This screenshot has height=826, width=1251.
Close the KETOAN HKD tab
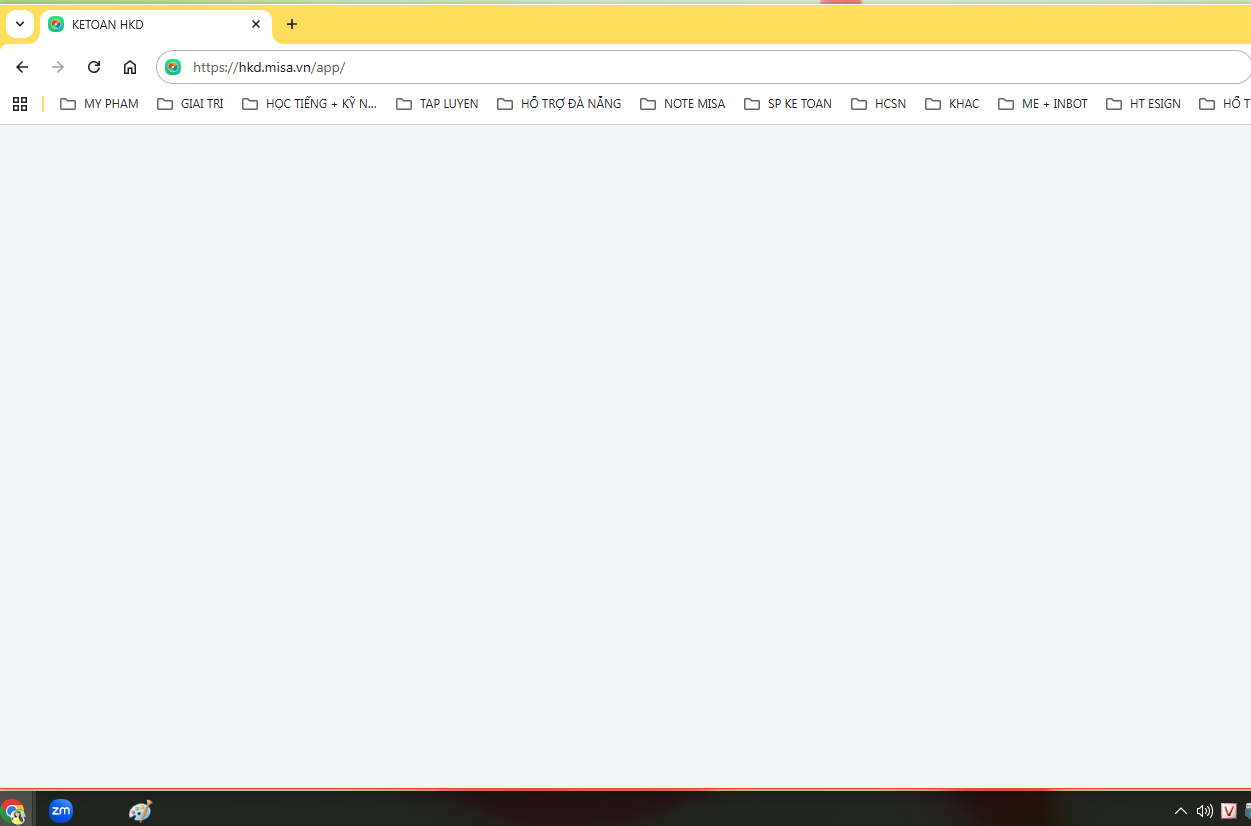[256, 24]
